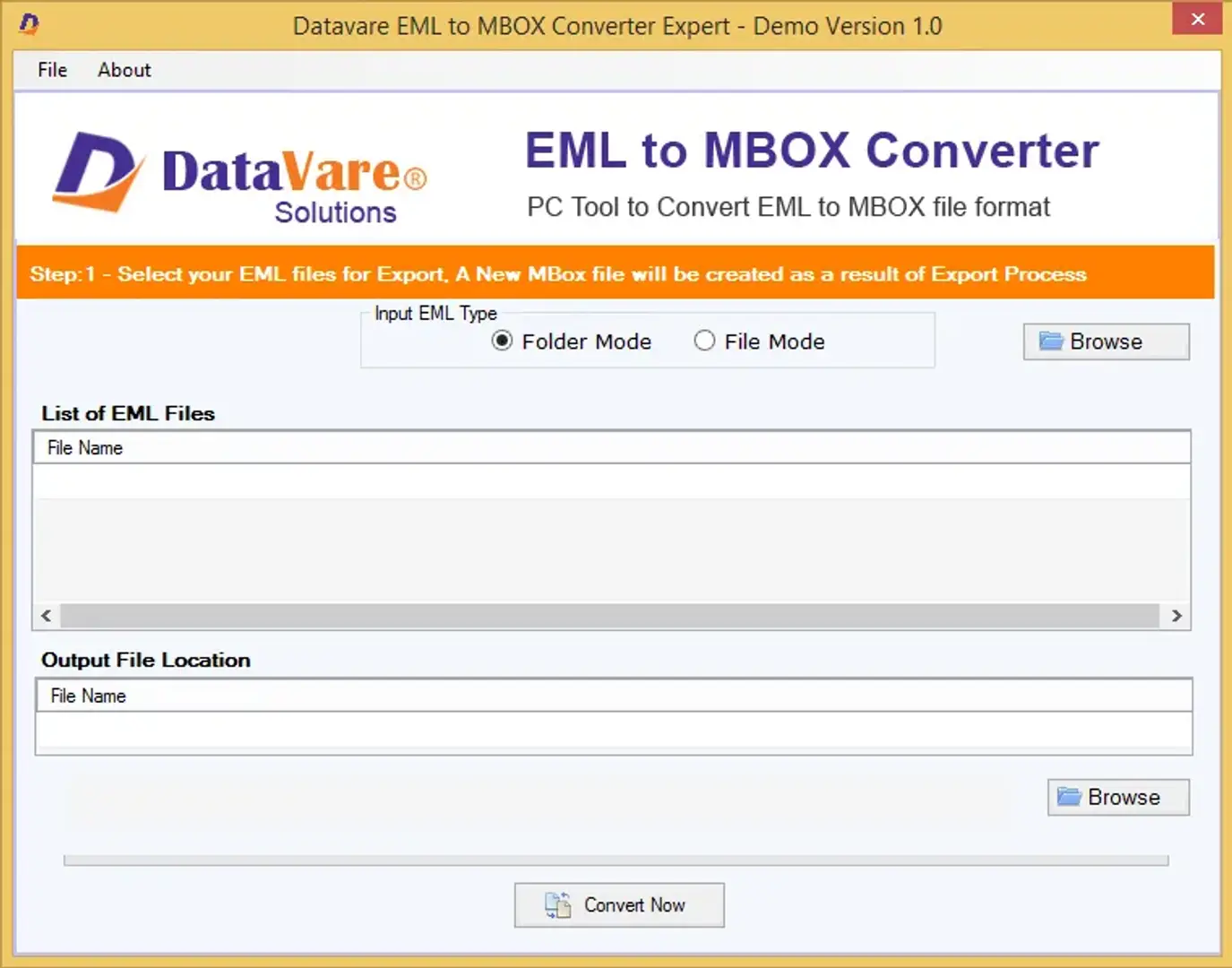The width and height of the screenshot is (1232, 968).
Task: Click the documents icon on Convert Now
Action: [557, 905]
